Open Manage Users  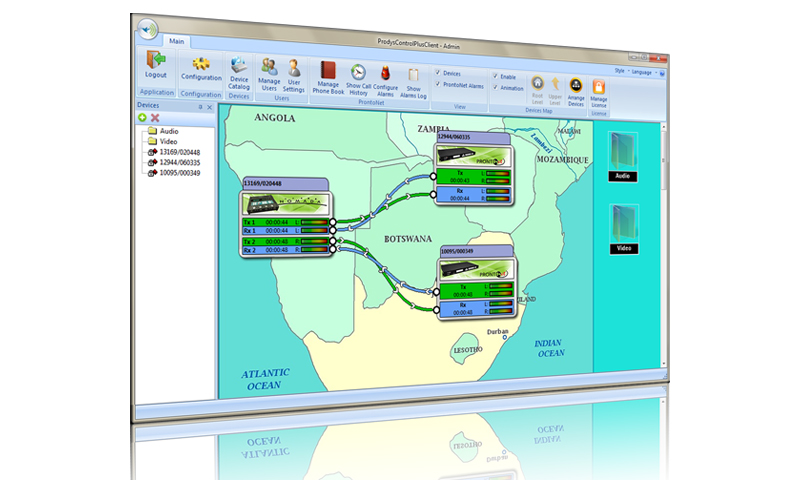[269, 72]
